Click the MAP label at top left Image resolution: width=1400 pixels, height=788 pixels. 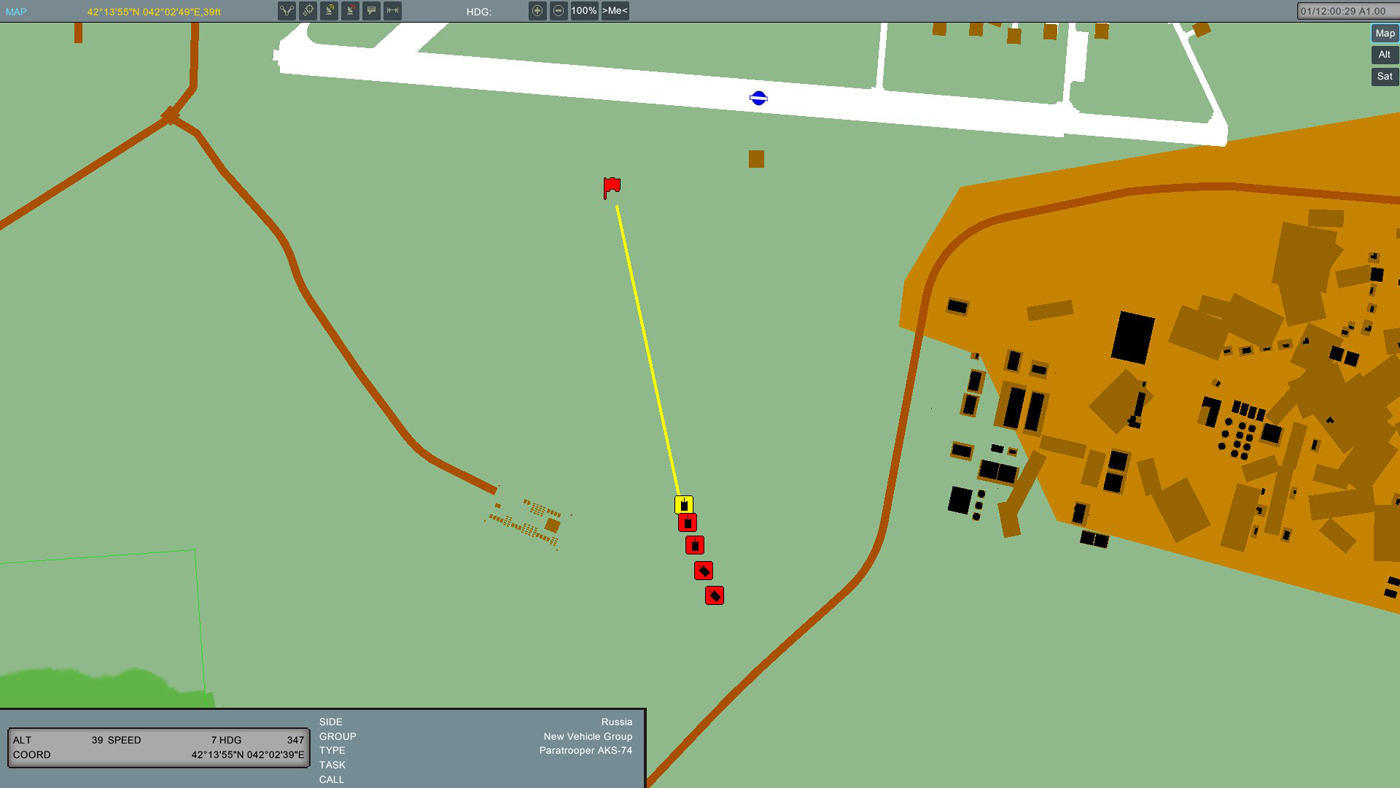[x=16, y=12]
